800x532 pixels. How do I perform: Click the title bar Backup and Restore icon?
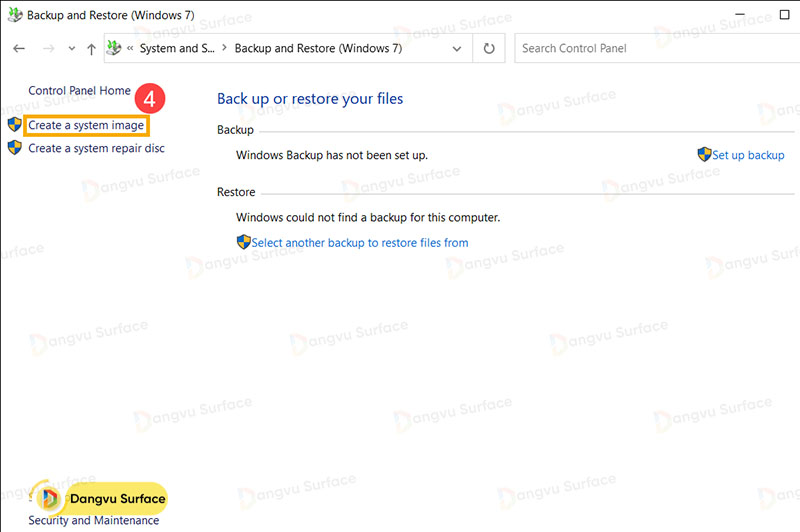(x=15, y=15)
